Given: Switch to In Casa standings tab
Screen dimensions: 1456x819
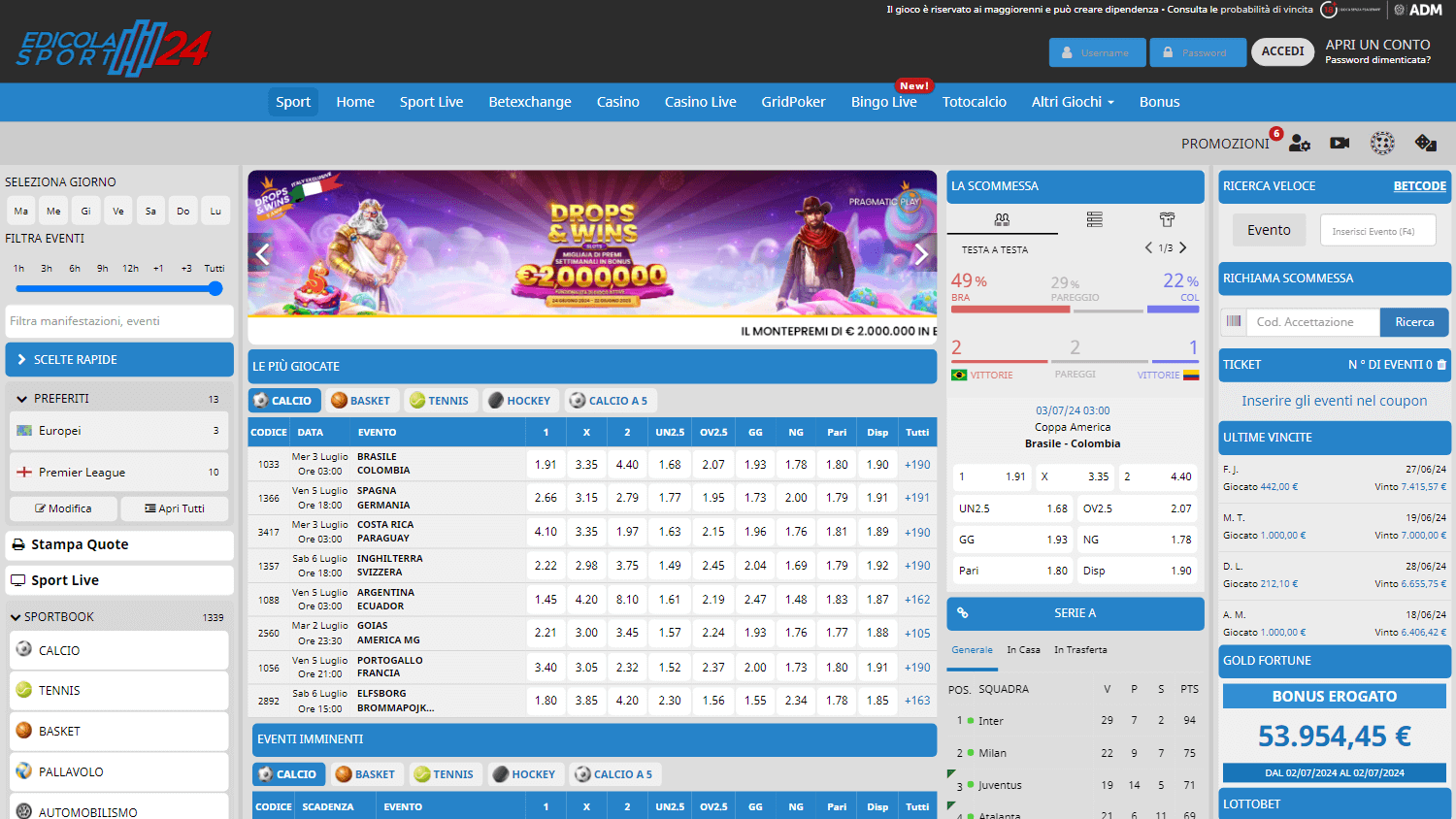Looking at the screenshot, I should 1023,650.
